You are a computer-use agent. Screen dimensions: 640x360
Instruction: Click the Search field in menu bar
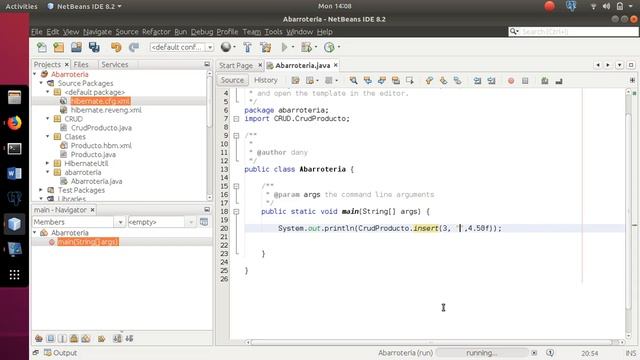tap(573, 31)
